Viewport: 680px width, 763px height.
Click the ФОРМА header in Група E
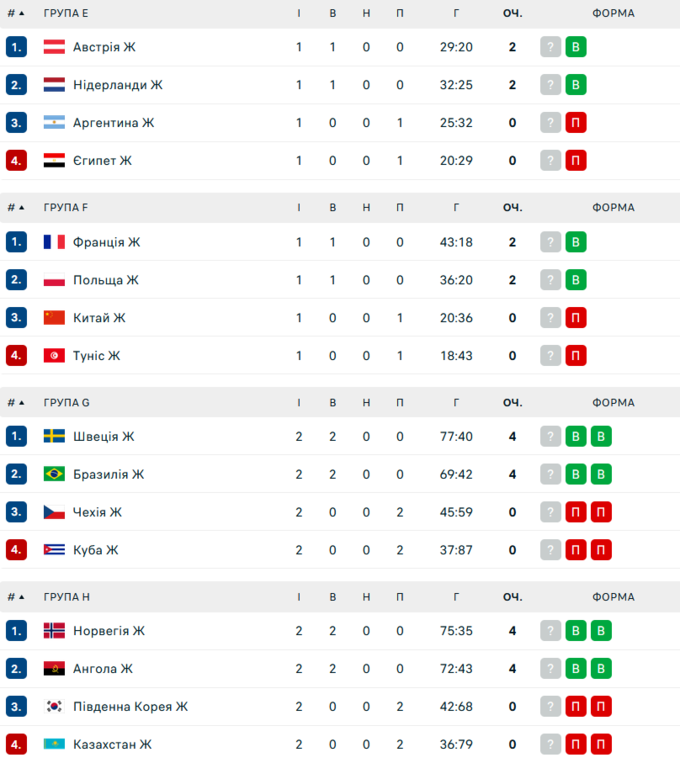612,14
